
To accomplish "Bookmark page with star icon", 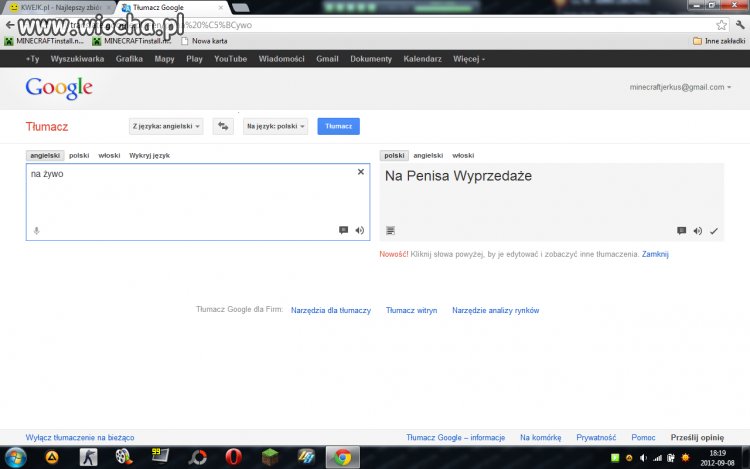I will pyautogui.click(x=721, y=25).
